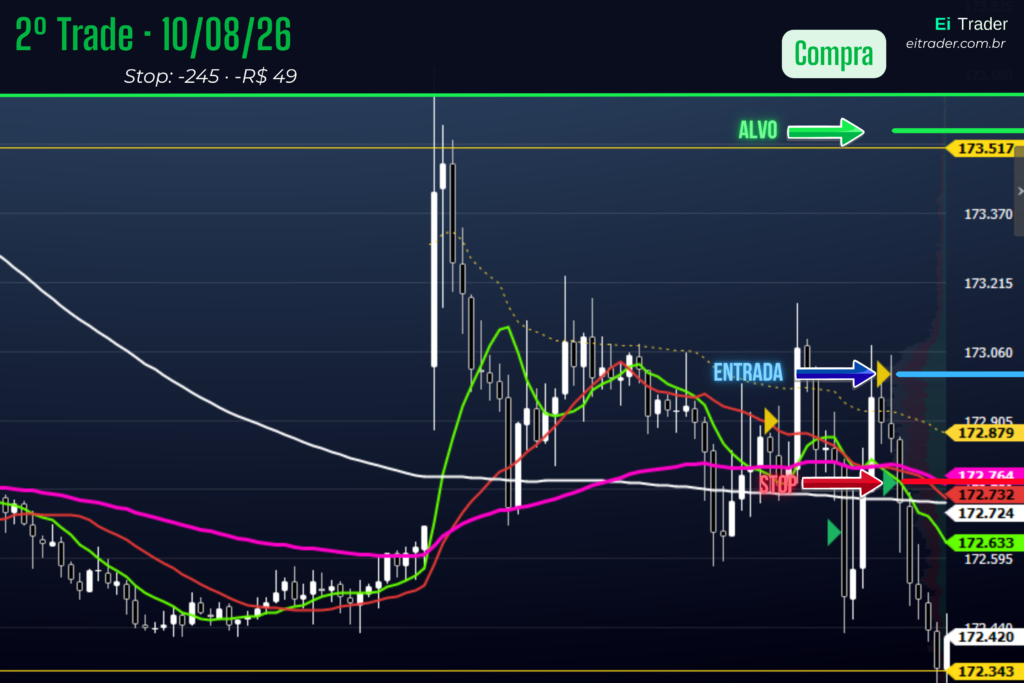
Task: Expand the side panel chevron on the right edge
Action: [x=1019, y=191]
